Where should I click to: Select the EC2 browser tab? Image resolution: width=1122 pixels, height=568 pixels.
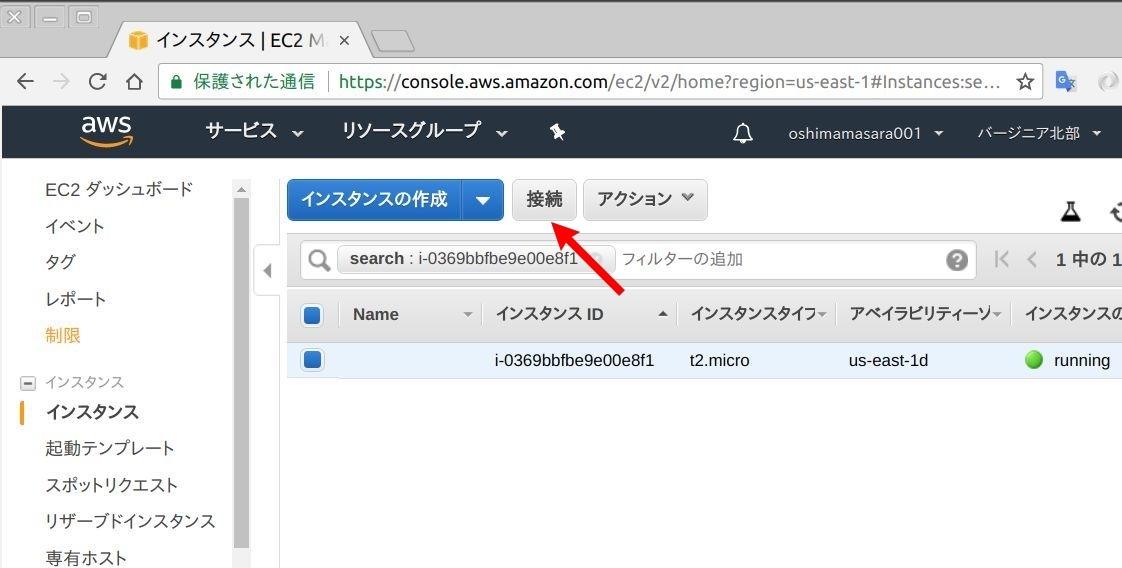click(x=239, y=40)
